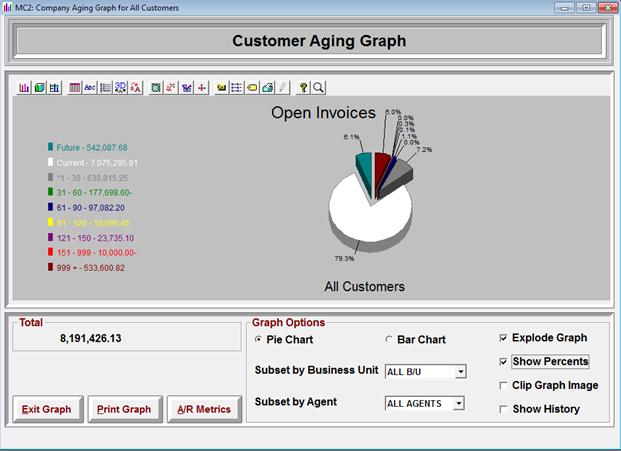Image resolution: width=621 pixels, height=451 pixels.
Task: Click the green 31 - 60 legend swatch
Action: coord(50,192)
